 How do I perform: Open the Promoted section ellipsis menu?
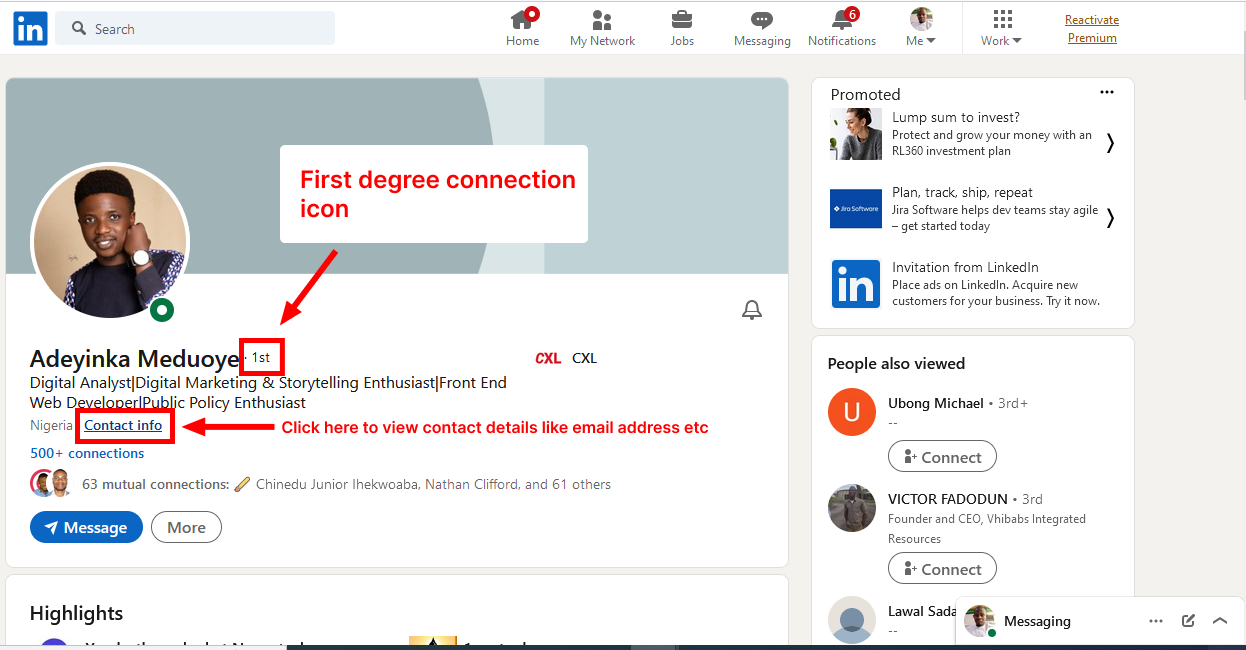click(x=1107, y=92)
